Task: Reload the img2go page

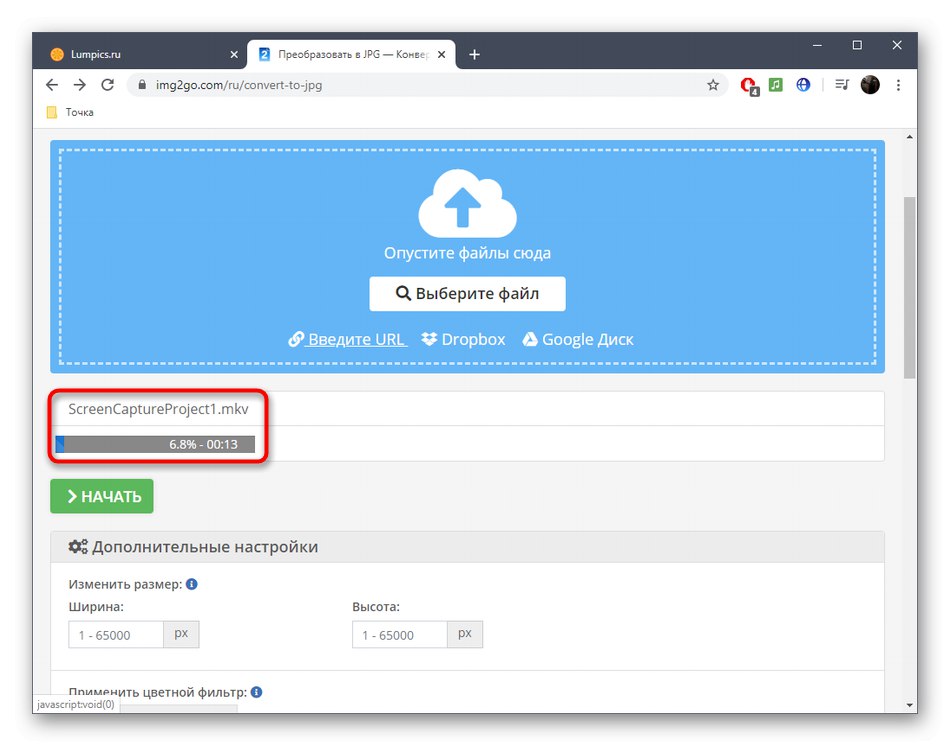Action: click(108, 85)
